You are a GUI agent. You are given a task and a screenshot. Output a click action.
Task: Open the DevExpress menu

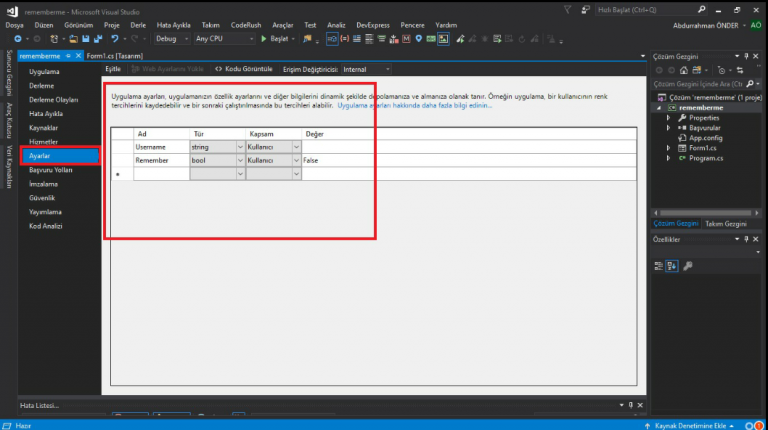coord(373,25)
